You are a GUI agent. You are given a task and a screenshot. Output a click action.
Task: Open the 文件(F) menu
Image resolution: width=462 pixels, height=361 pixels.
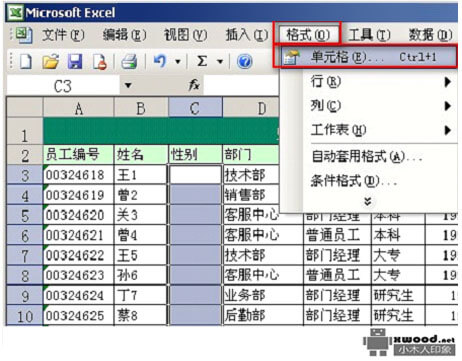tap(63, 35)
